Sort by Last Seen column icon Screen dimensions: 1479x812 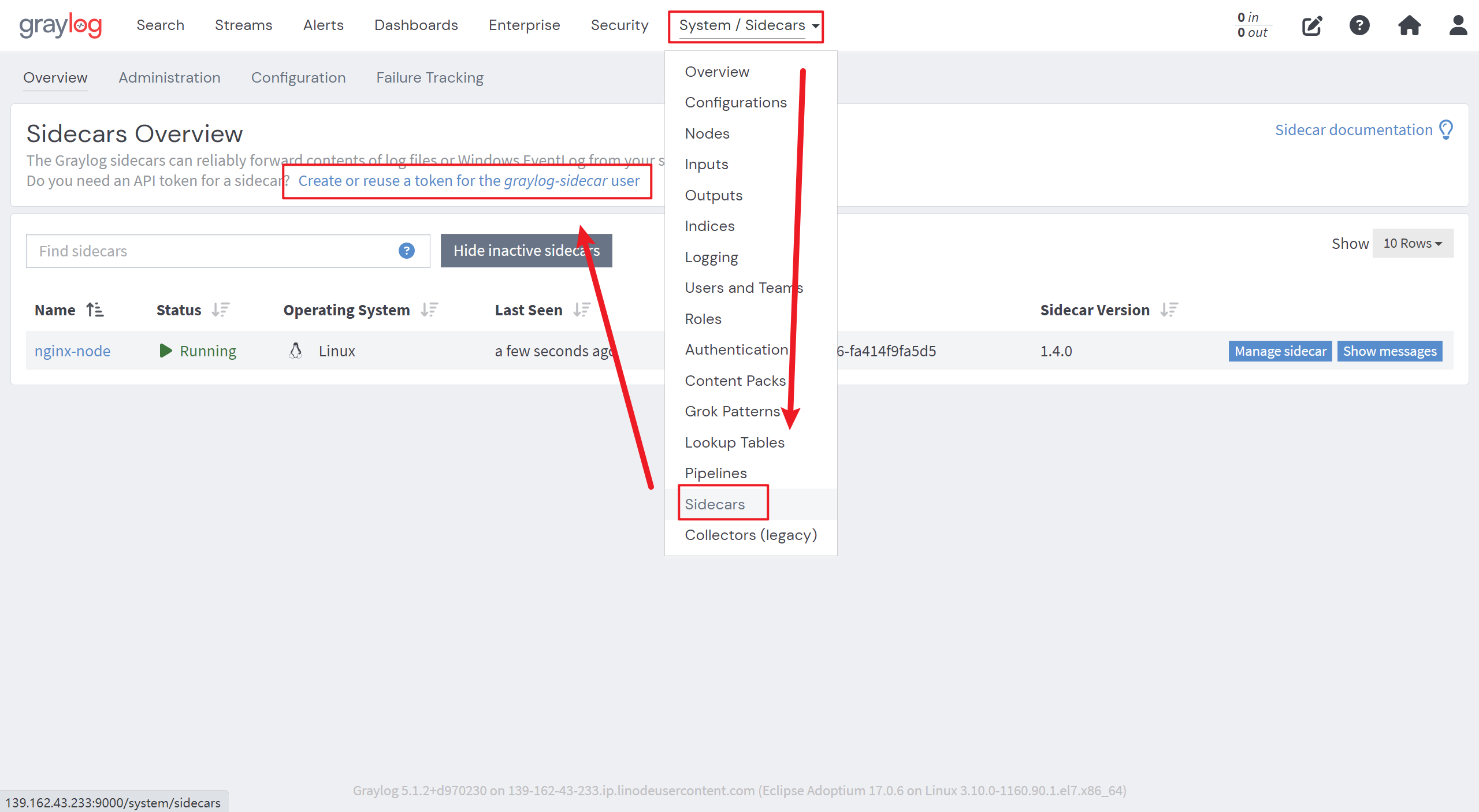582,310
